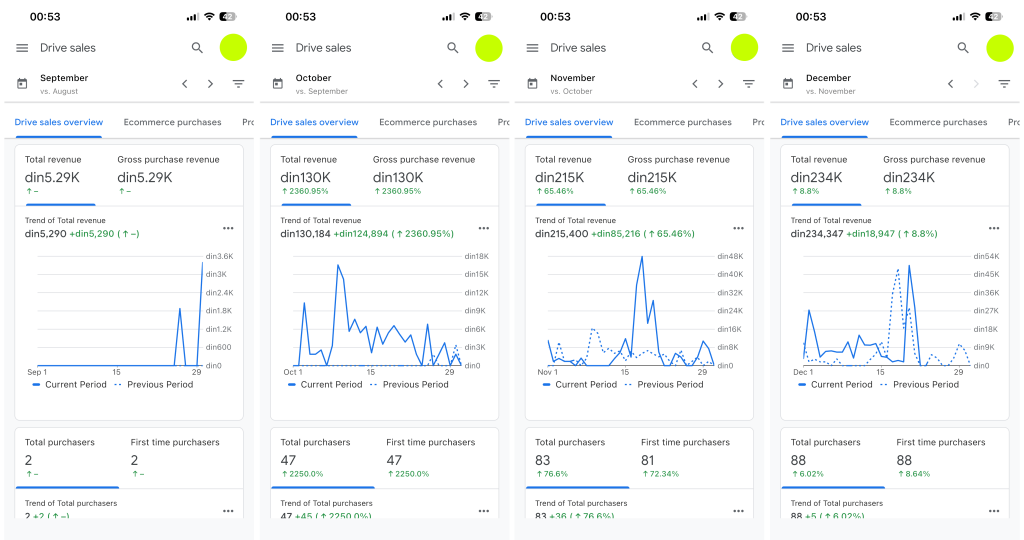The width and height of the screenshot is (1024, 540).
Task: Open the hamburger menu in the November screen
Action: pos(532,48)
